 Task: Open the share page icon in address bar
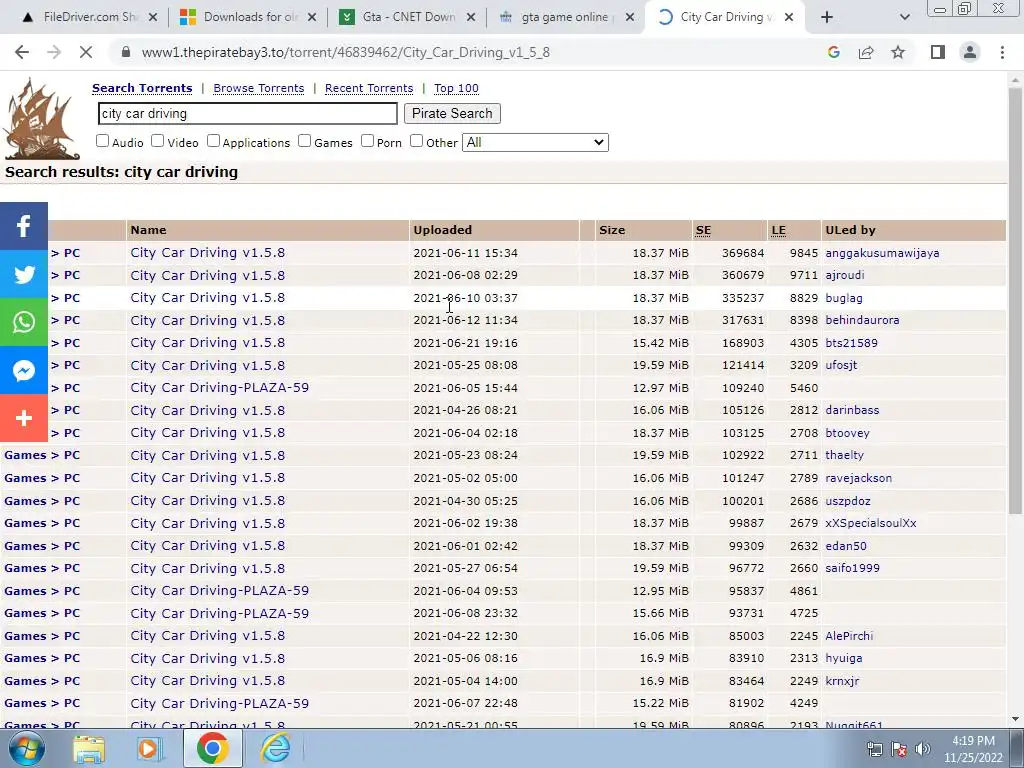(866, 52)
